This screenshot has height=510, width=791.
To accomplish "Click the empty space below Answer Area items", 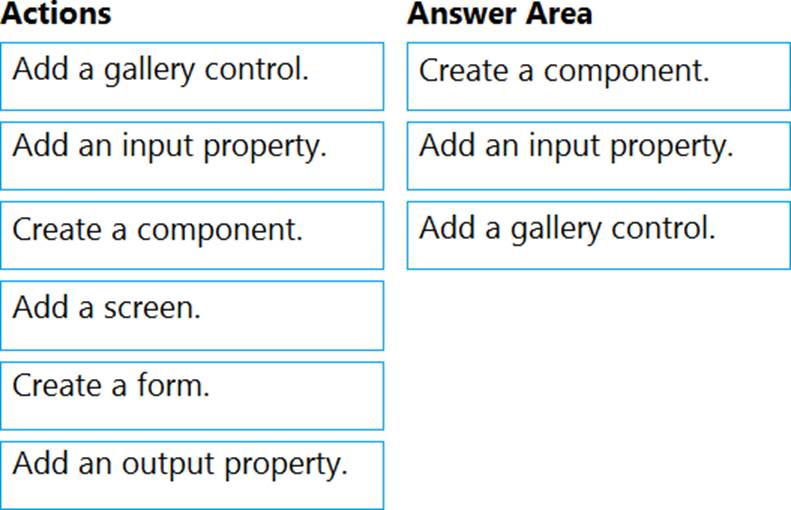I will (599, 388).
